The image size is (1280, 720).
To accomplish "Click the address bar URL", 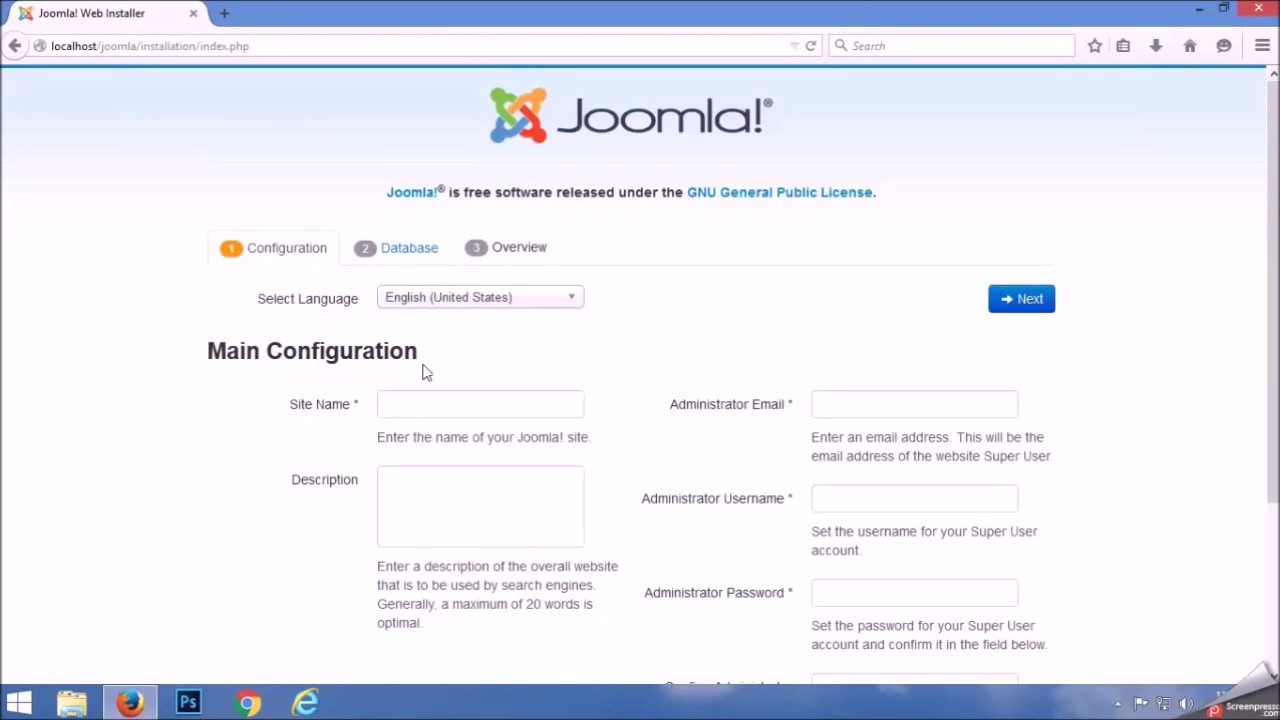I will pos(150,46).
